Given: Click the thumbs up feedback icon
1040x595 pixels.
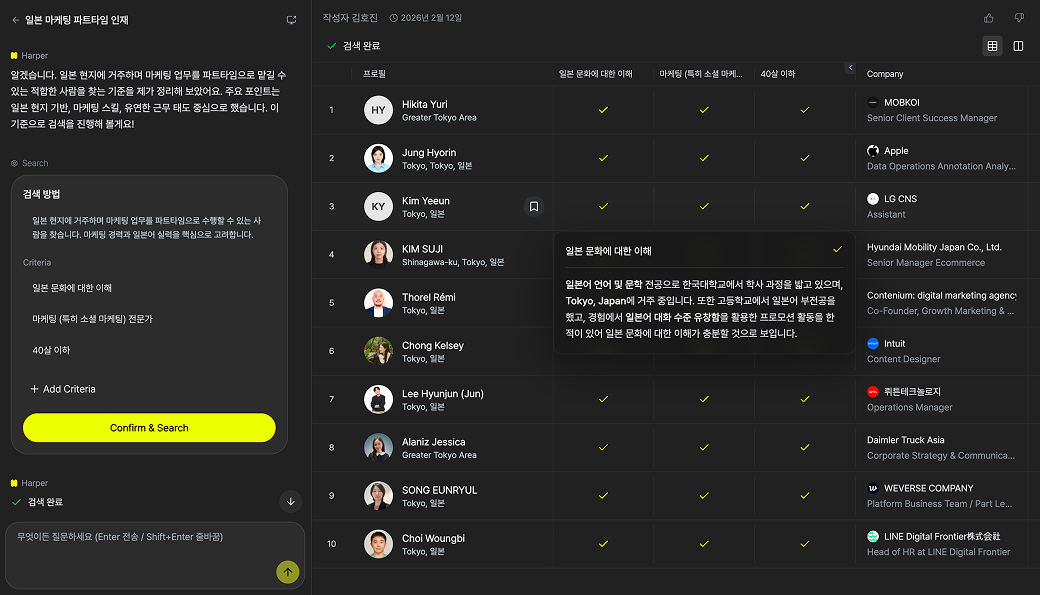Looking at the screenshot, I should tap(988, 17).
